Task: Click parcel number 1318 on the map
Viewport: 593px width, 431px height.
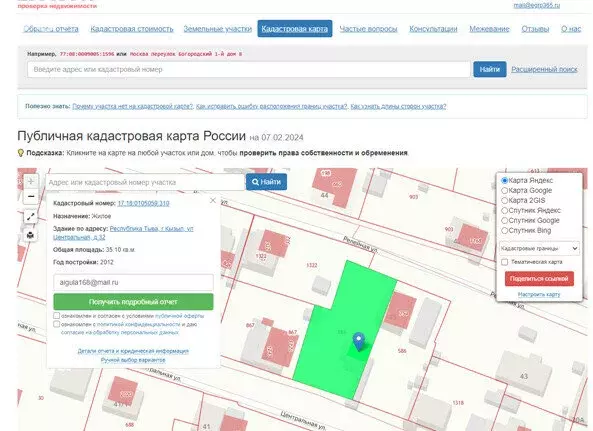Action: [458, 403]
